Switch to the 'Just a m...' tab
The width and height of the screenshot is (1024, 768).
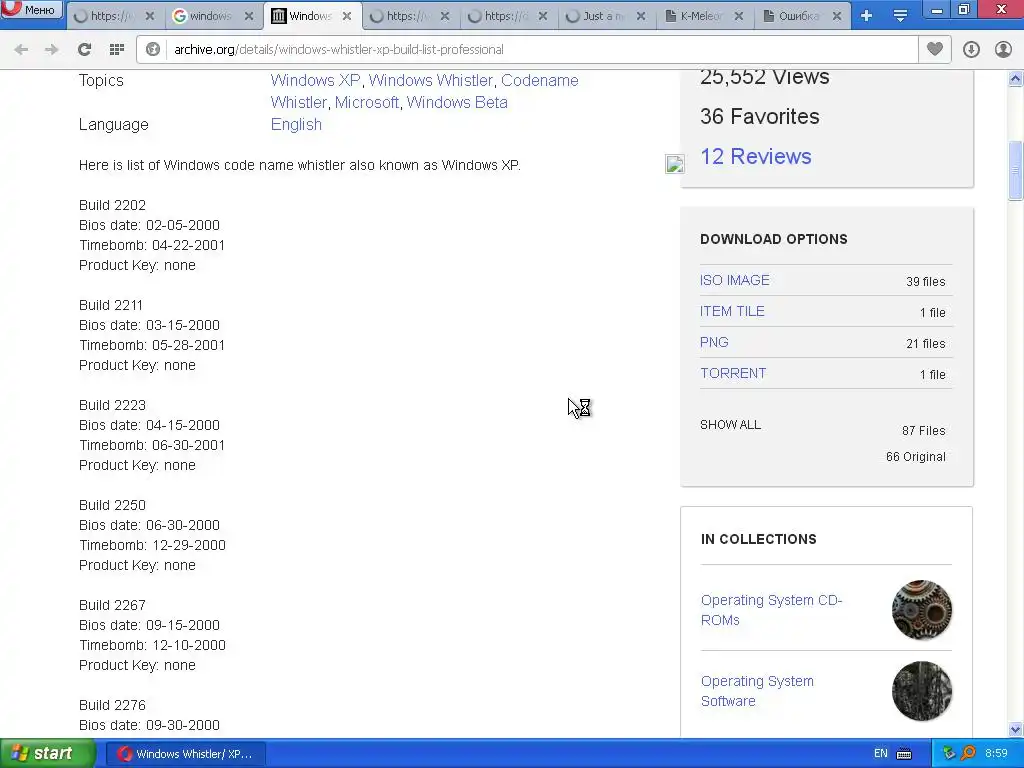pyautogui.click(x=596, y=16)
